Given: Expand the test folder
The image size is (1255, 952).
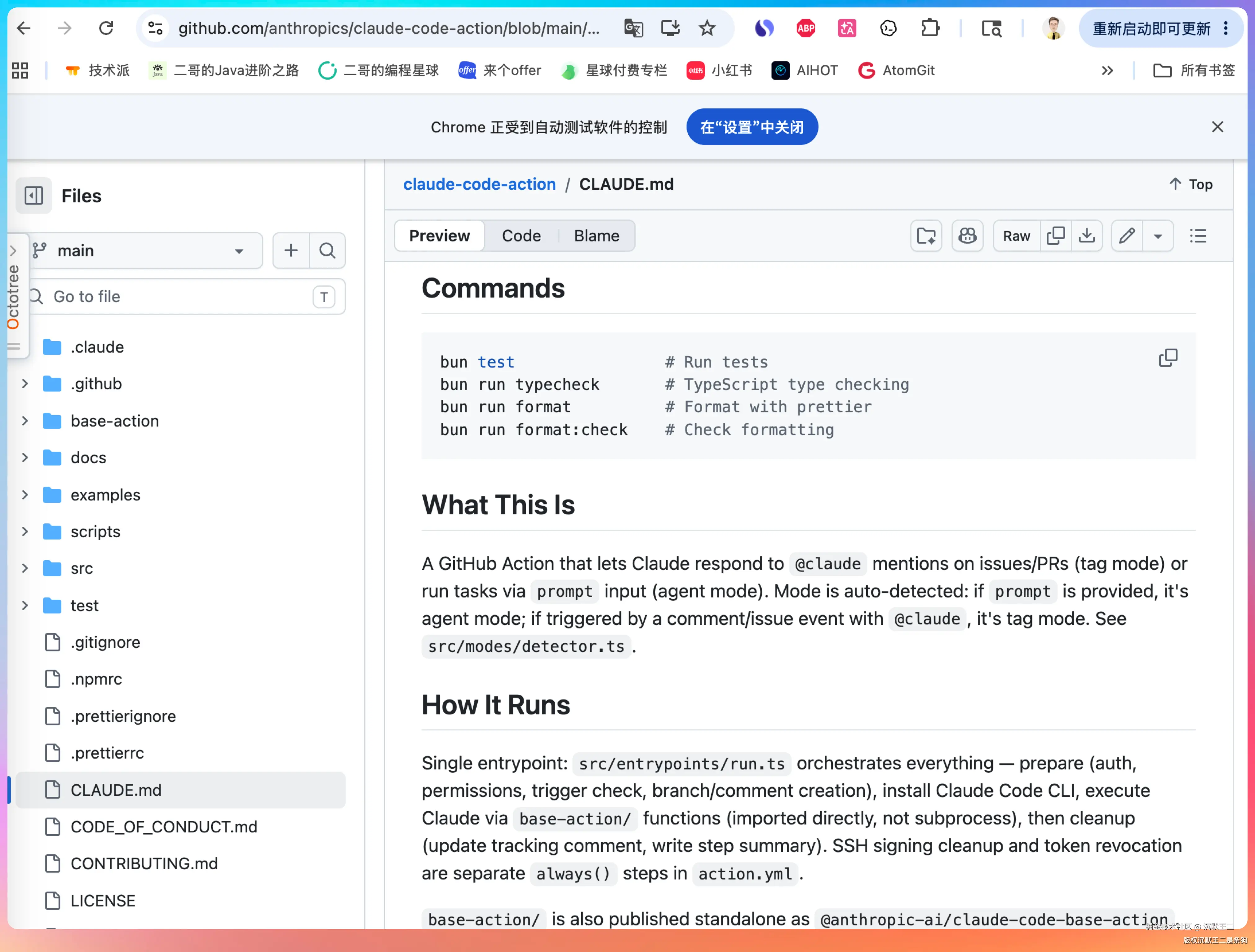Looking at the screenshot, I should coord(25,606).
